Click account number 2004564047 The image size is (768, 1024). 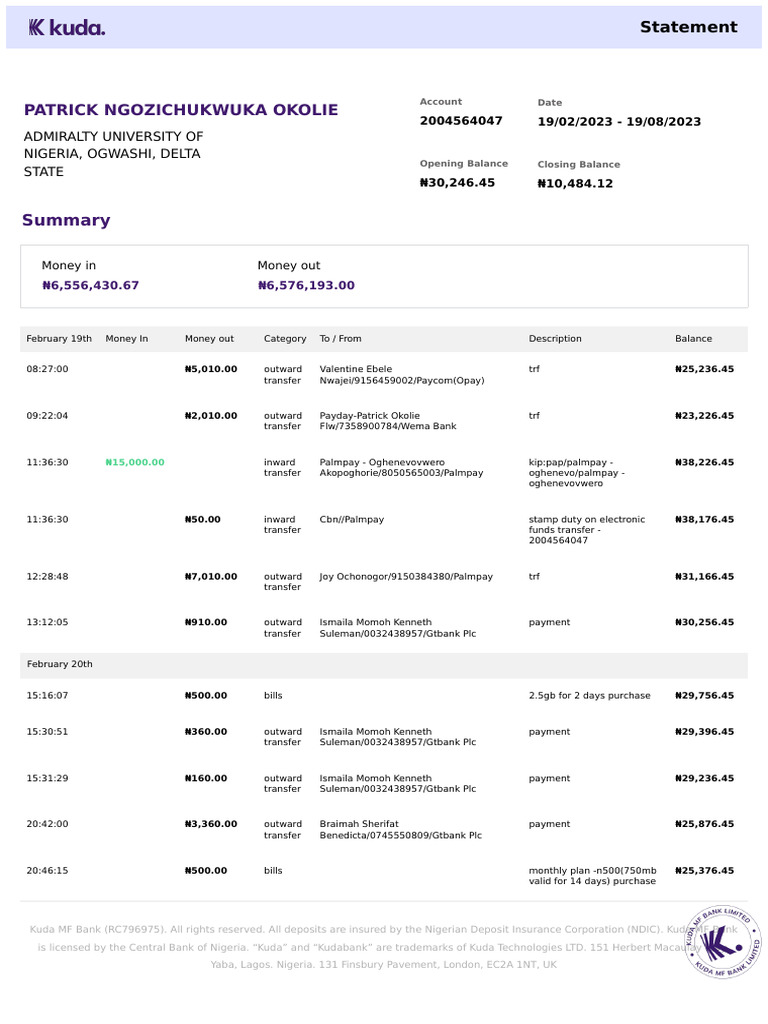coord(461,121)
